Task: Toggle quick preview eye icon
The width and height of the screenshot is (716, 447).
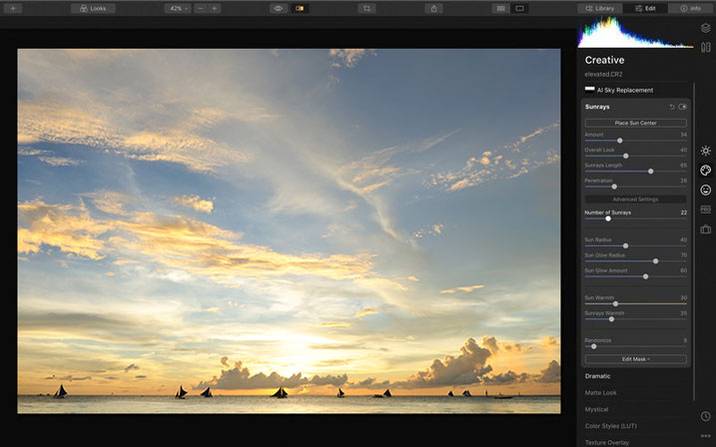Action: click(x=278, y=8)
